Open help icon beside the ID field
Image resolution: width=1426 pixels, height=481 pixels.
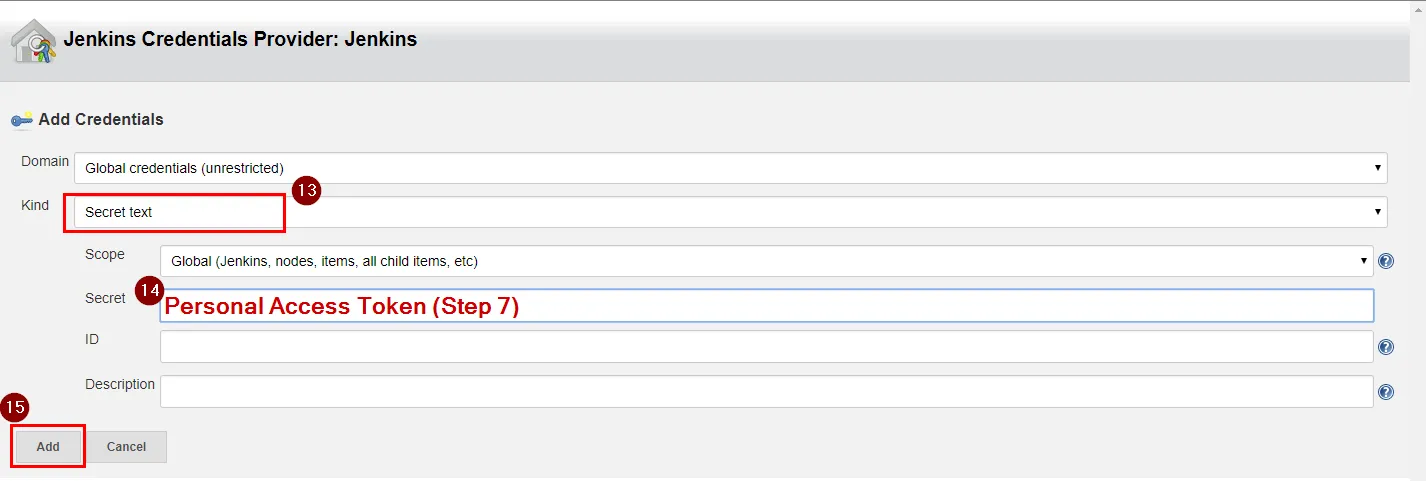click(x=1386, y=347)
